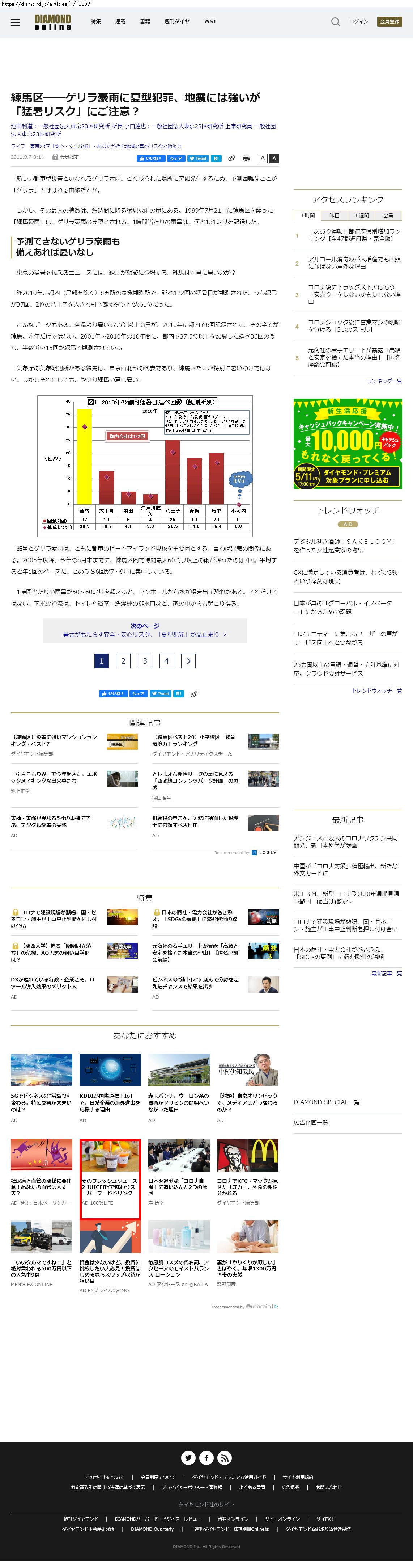
Task: Click the 会員登録 button
Action: [x=389, y=21]
